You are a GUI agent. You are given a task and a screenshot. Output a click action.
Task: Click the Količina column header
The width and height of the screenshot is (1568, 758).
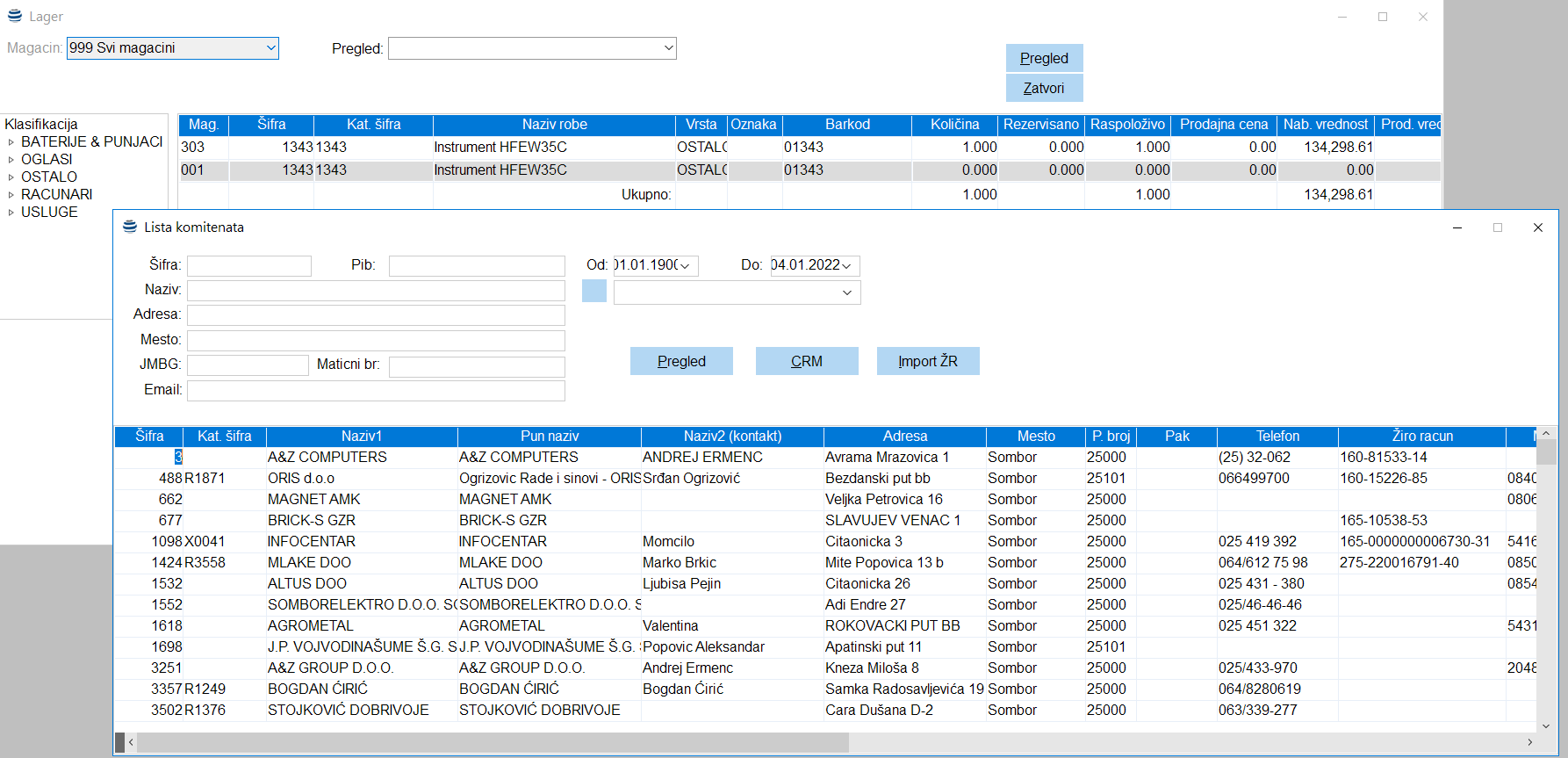(x=954, y=125)
